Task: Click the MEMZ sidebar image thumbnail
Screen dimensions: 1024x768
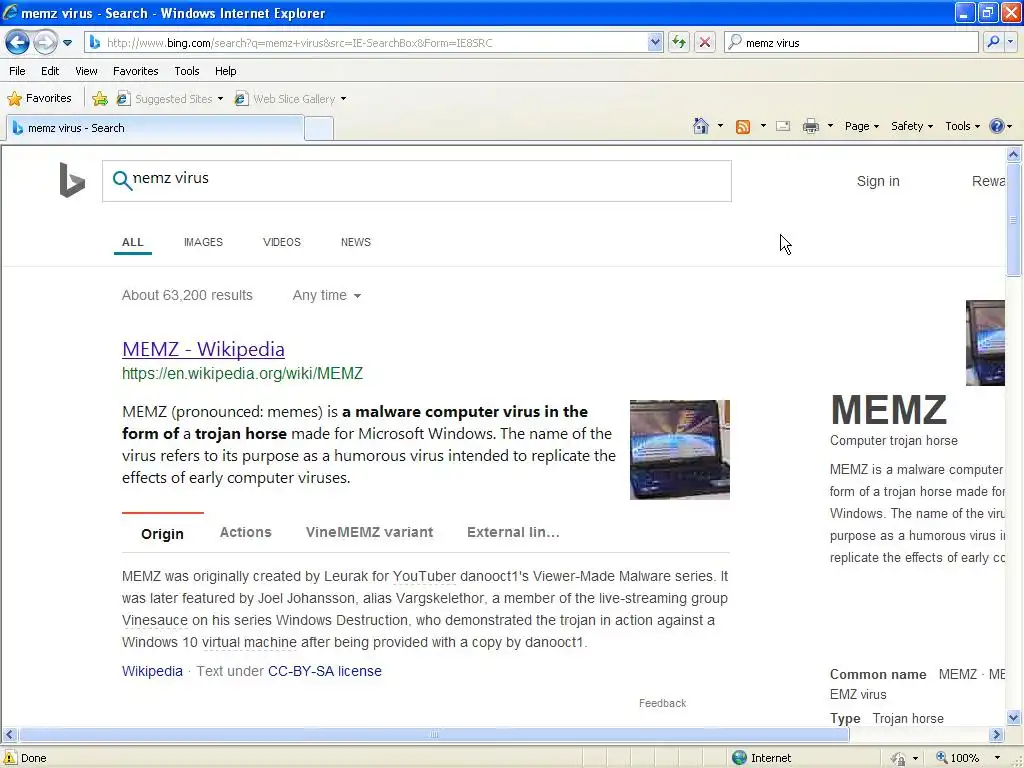Action: pos(985,343)
